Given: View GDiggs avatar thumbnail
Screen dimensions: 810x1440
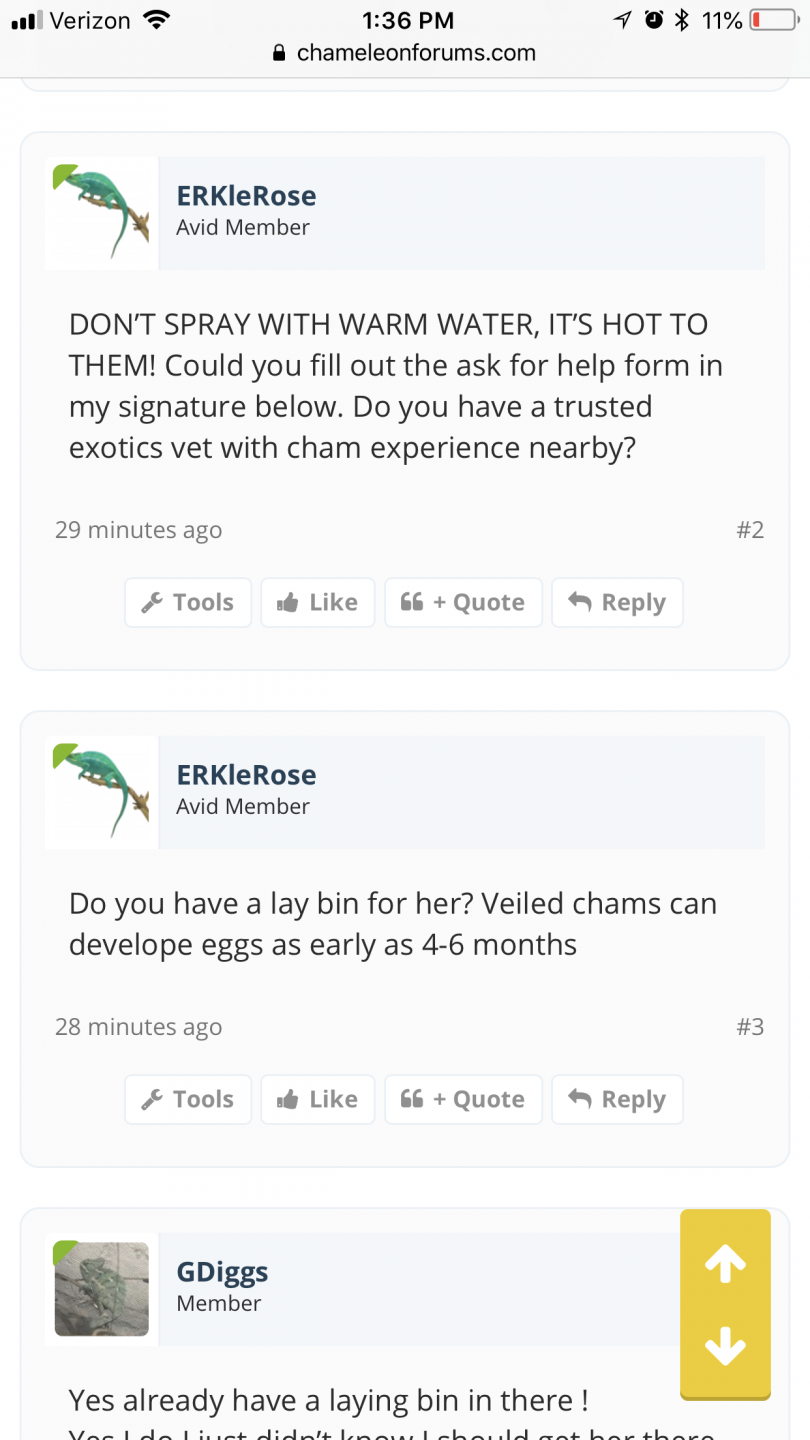Looking at the screenshot, I should click(x=102, y=1289).
